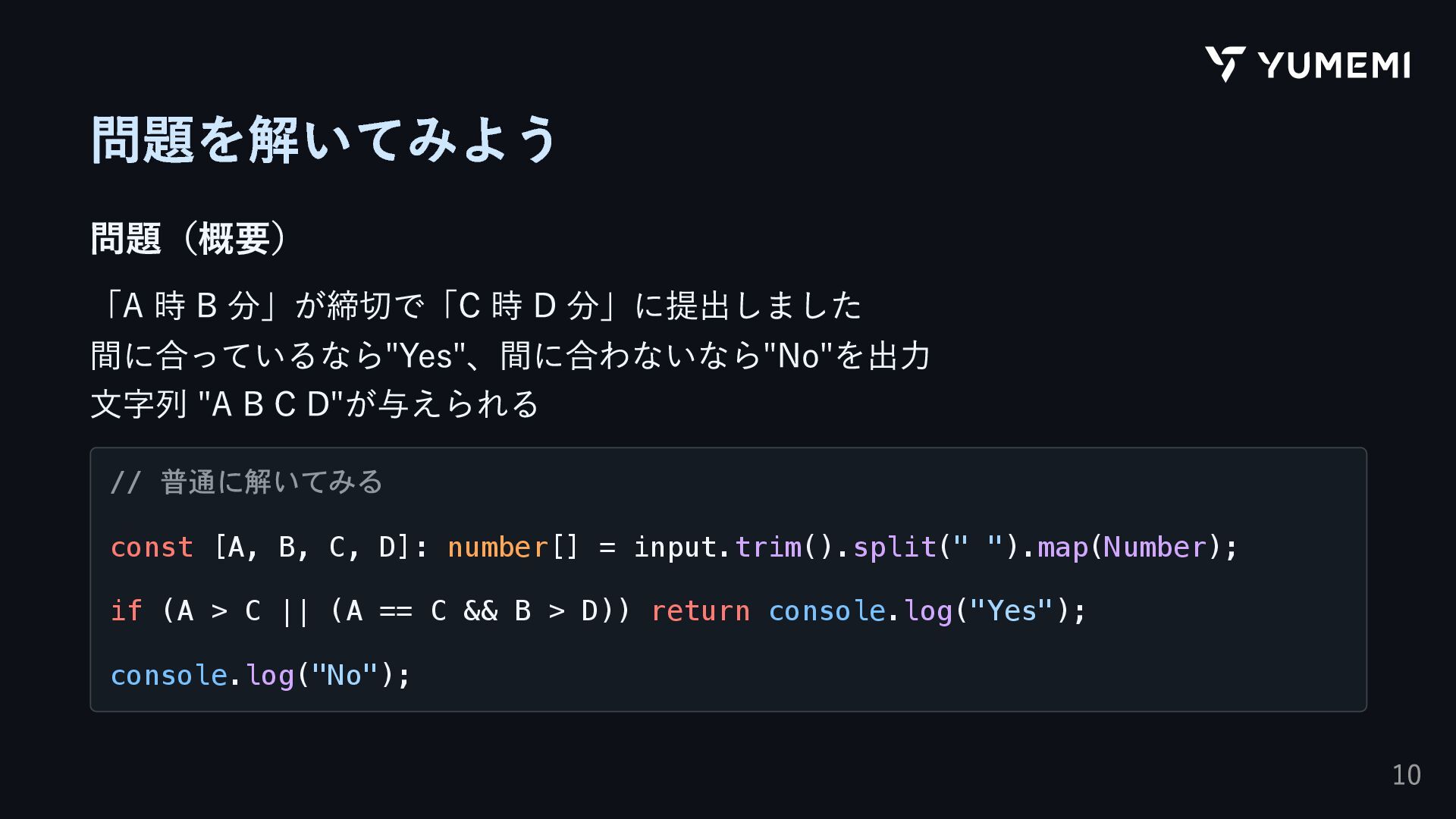This screenshot has width=1456, height=819.
Task: Click the number type annotation in code
Action: 497,547
